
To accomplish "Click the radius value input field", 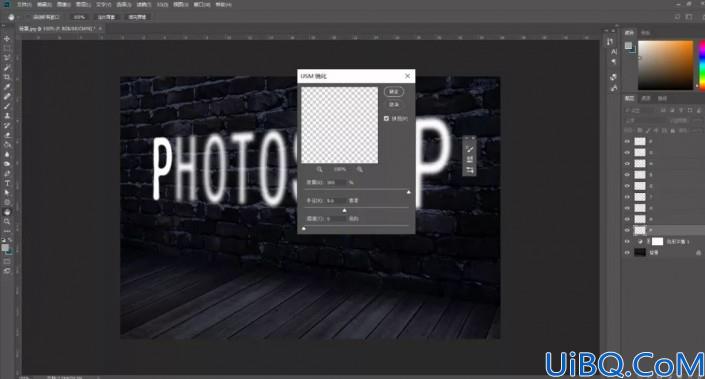I will [336, 201].
